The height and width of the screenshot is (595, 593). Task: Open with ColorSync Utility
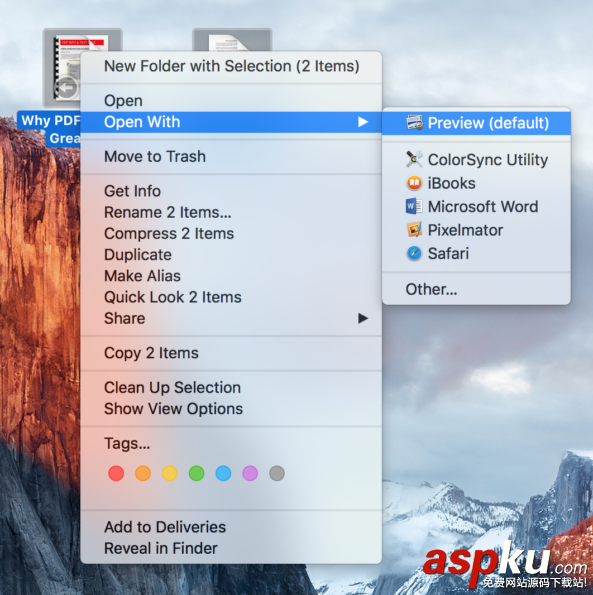coord(476,159)
